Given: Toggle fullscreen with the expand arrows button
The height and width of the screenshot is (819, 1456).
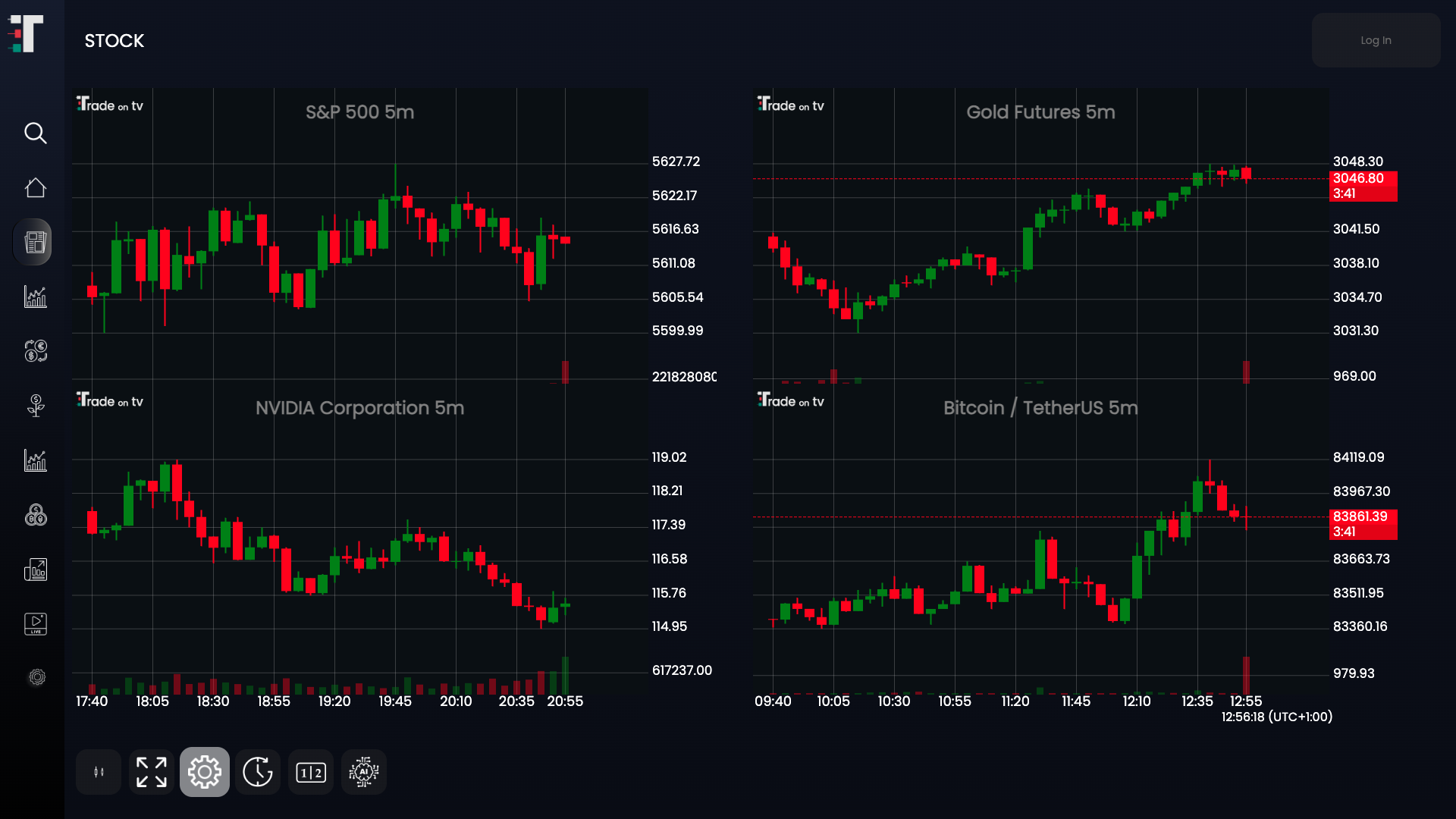Looking at the screenshot, I should 152,772.
